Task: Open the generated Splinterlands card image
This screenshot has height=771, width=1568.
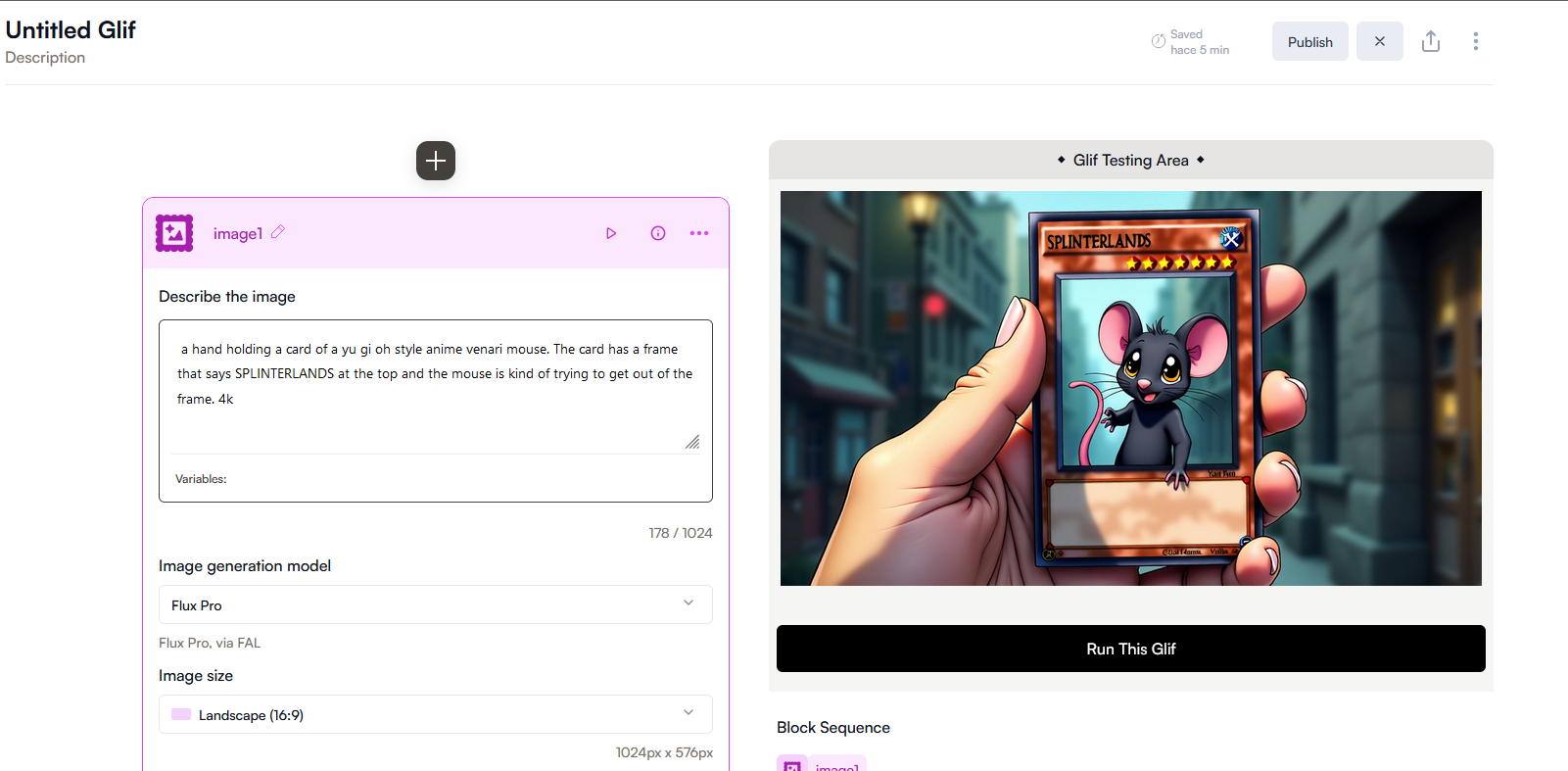Action: [1131, 388]
